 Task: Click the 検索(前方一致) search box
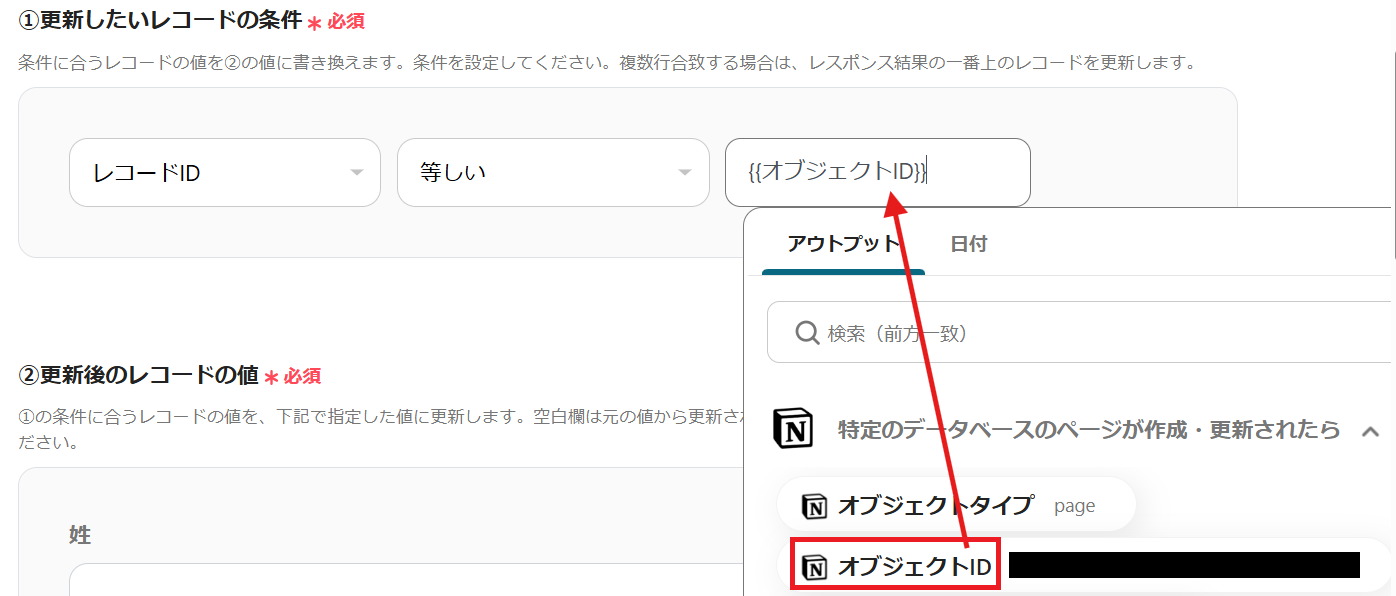(1081, 333)
